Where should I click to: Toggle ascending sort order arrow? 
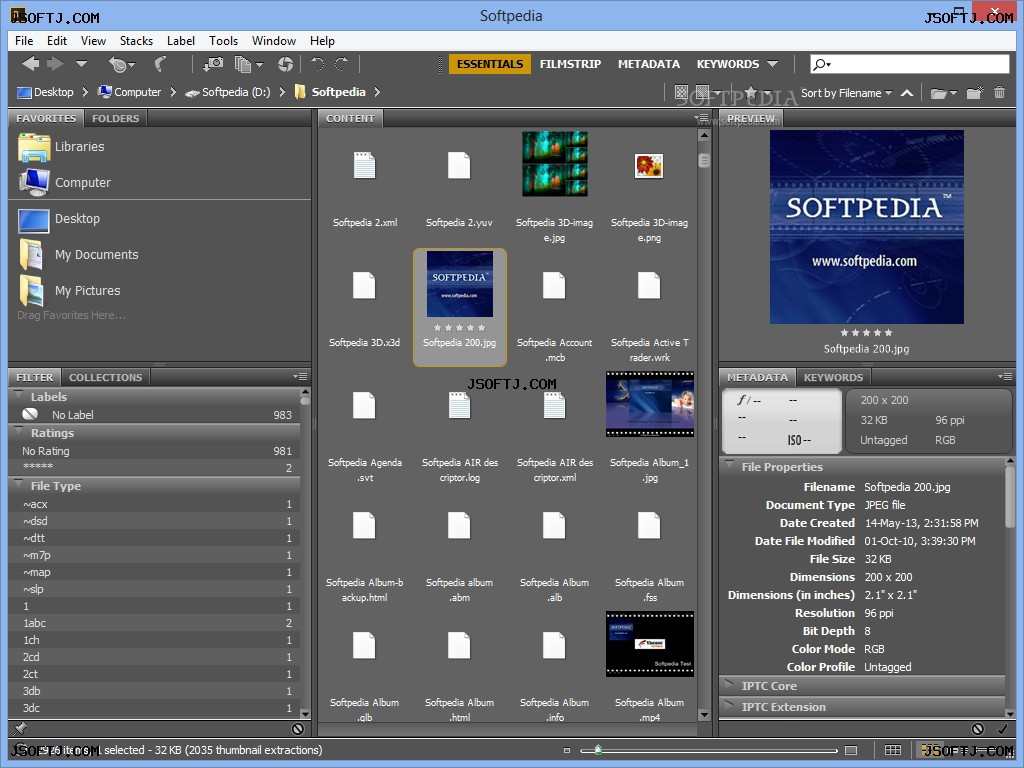tap(906, 93)
